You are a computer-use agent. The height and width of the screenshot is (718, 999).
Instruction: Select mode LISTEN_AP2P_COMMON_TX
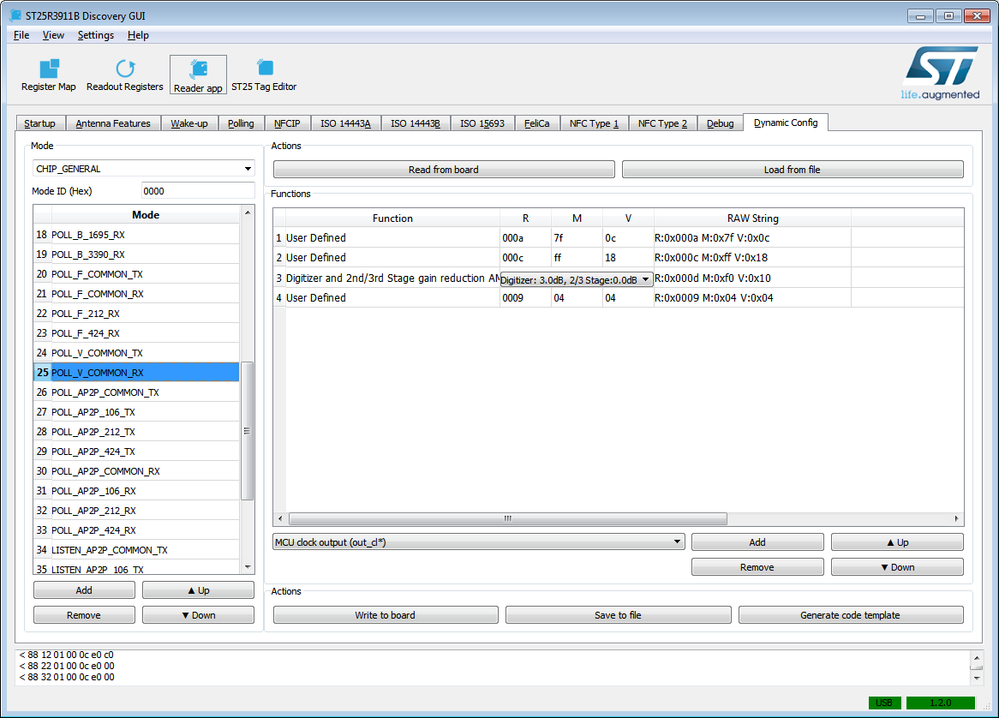(136, 550)
